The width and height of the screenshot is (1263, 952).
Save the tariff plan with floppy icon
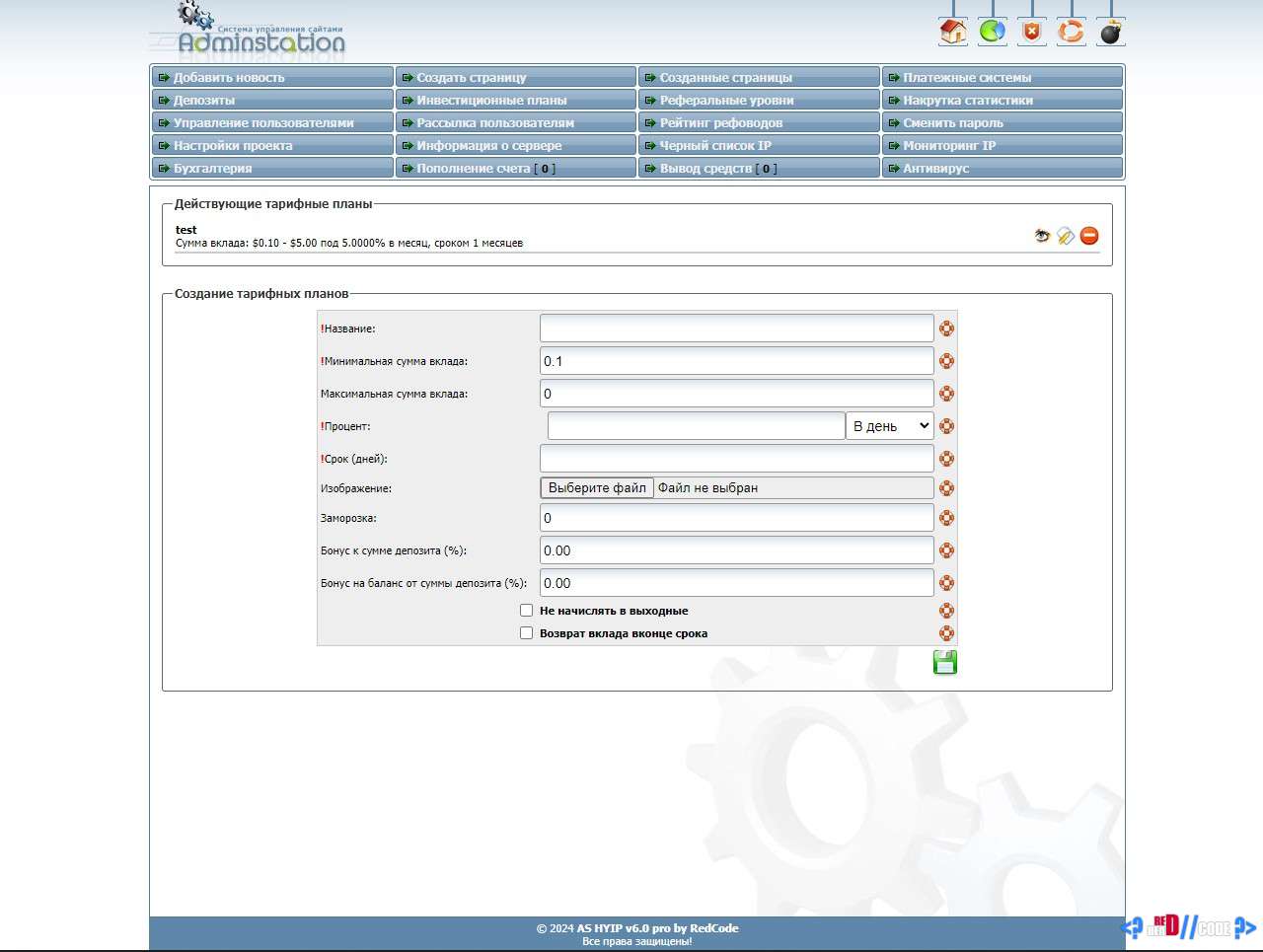click(x=945, y=663)
